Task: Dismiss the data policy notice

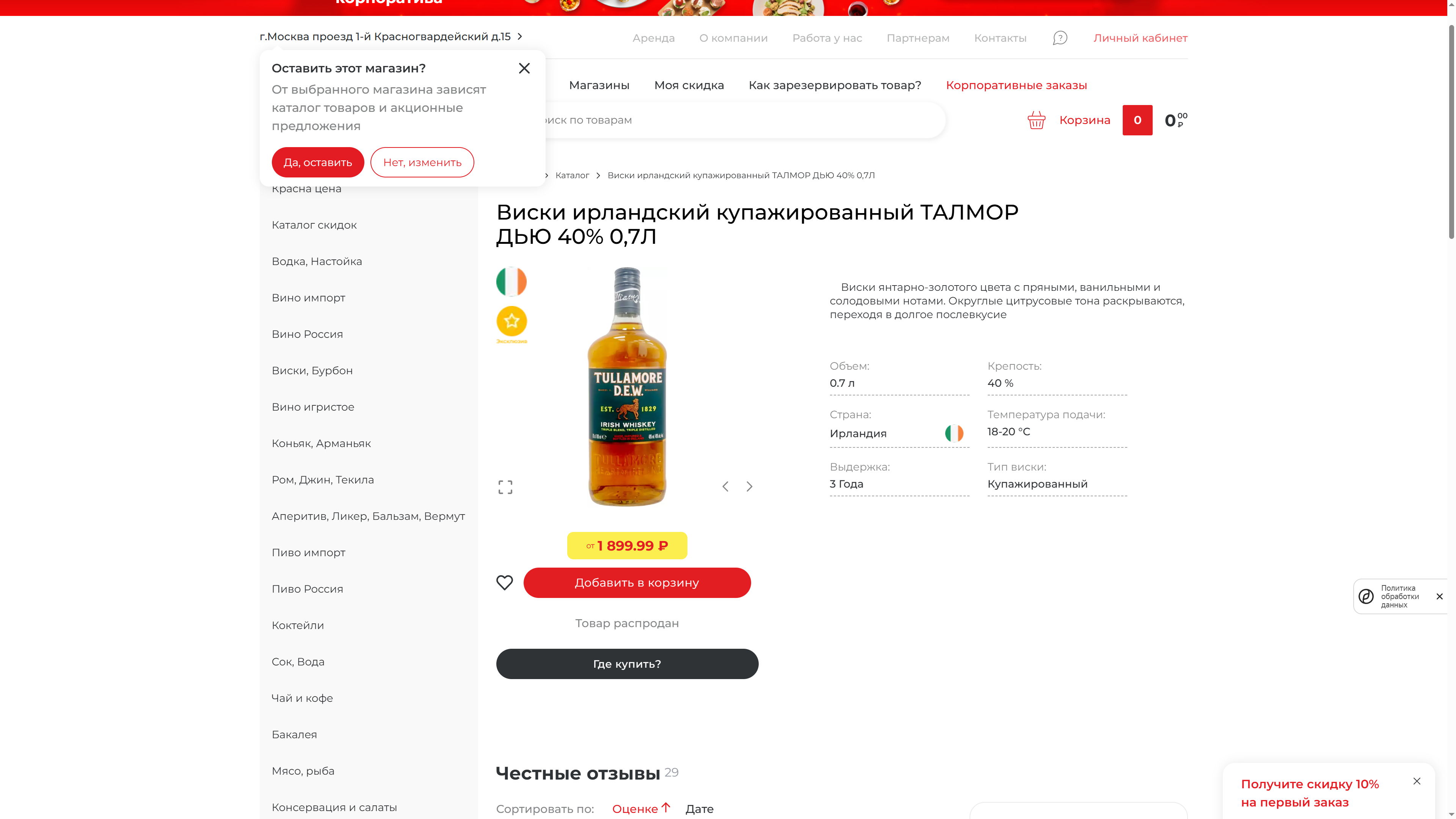Action: (1440, 596)
